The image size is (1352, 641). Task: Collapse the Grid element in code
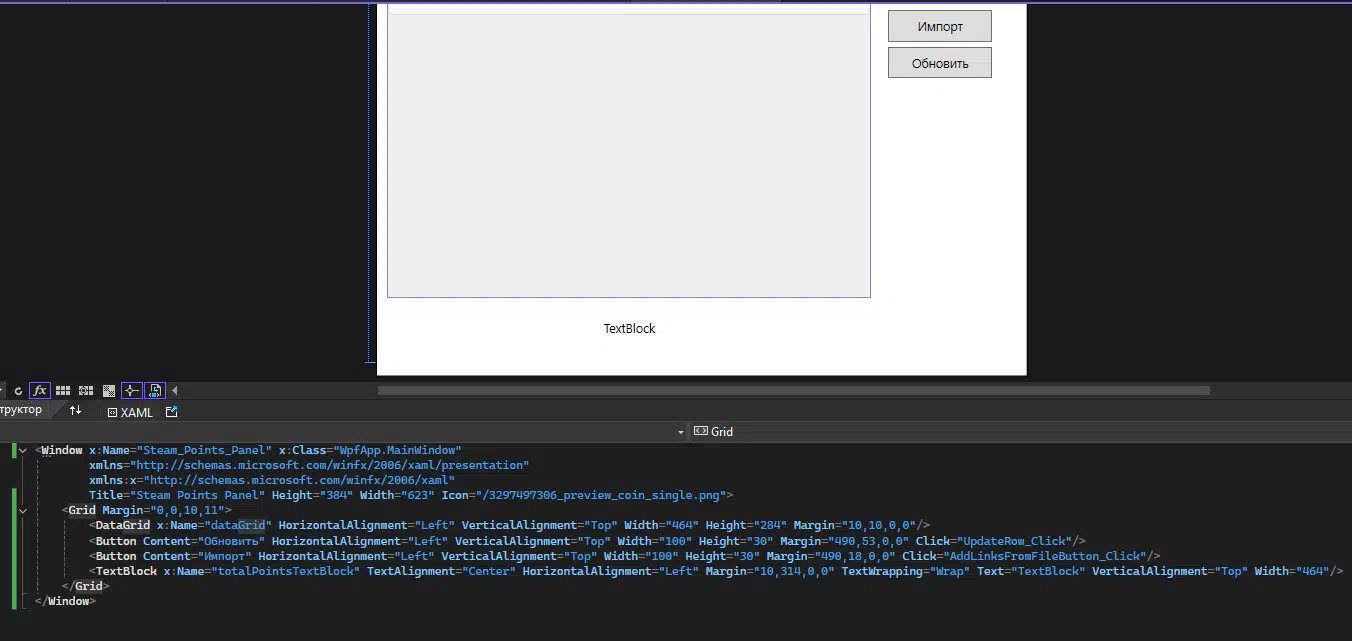(x=23, y=511)
